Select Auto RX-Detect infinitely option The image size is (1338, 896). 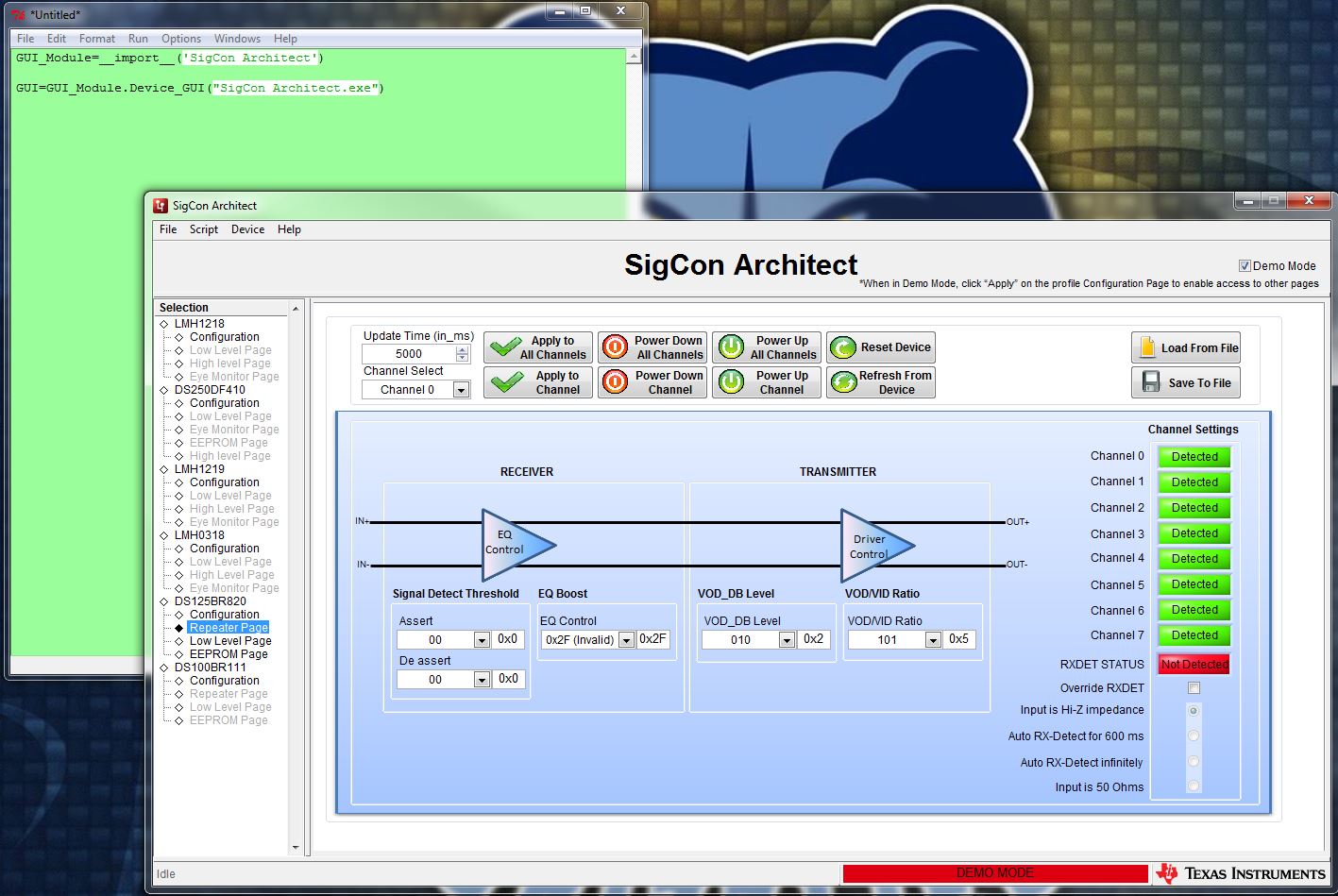click(x=1194, y=761)
